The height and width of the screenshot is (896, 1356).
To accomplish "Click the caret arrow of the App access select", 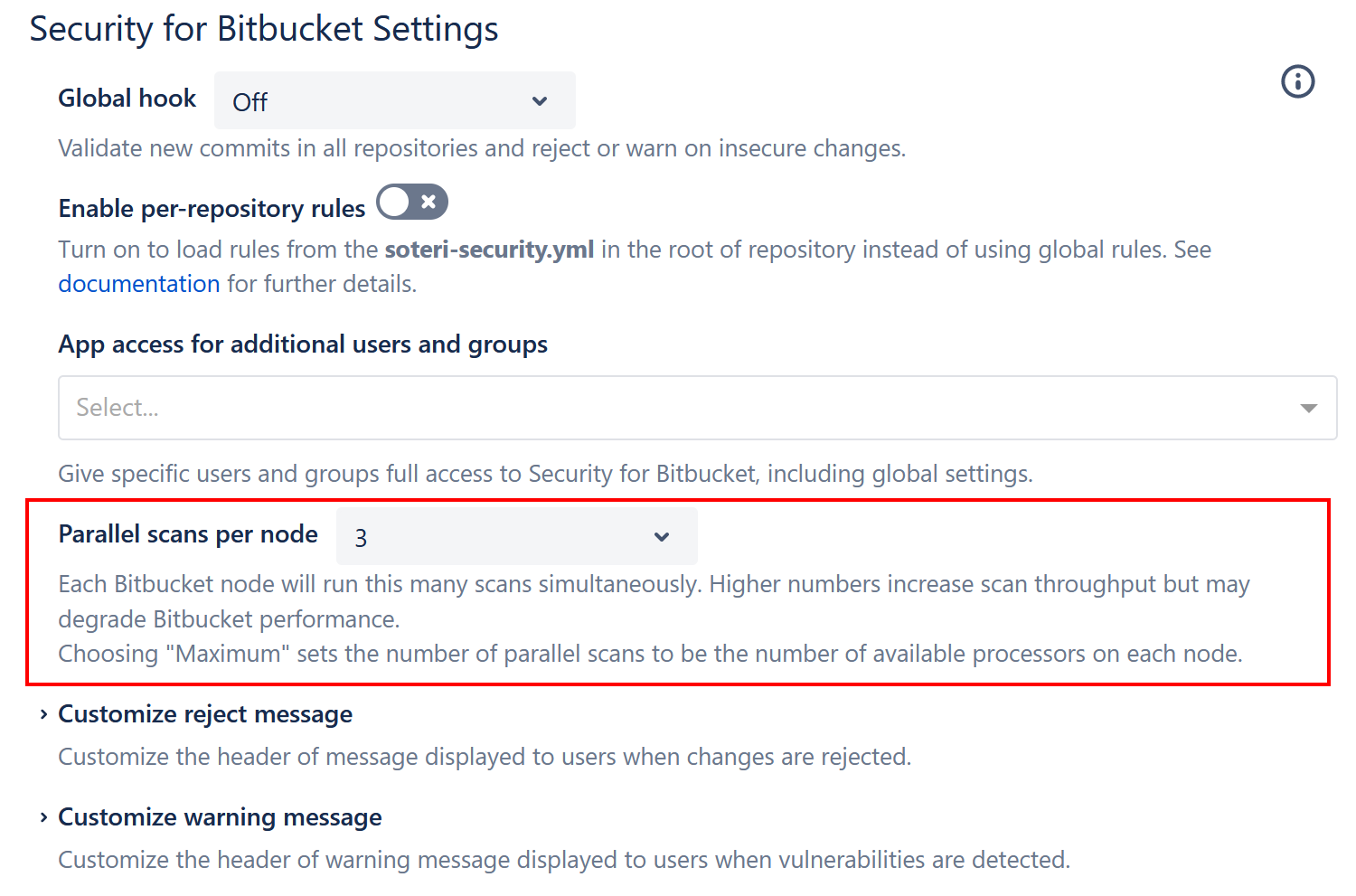I will coord(1307,409).
